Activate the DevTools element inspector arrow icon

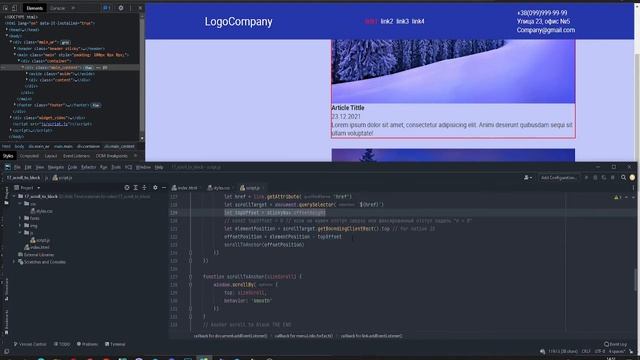coord(6,8)
